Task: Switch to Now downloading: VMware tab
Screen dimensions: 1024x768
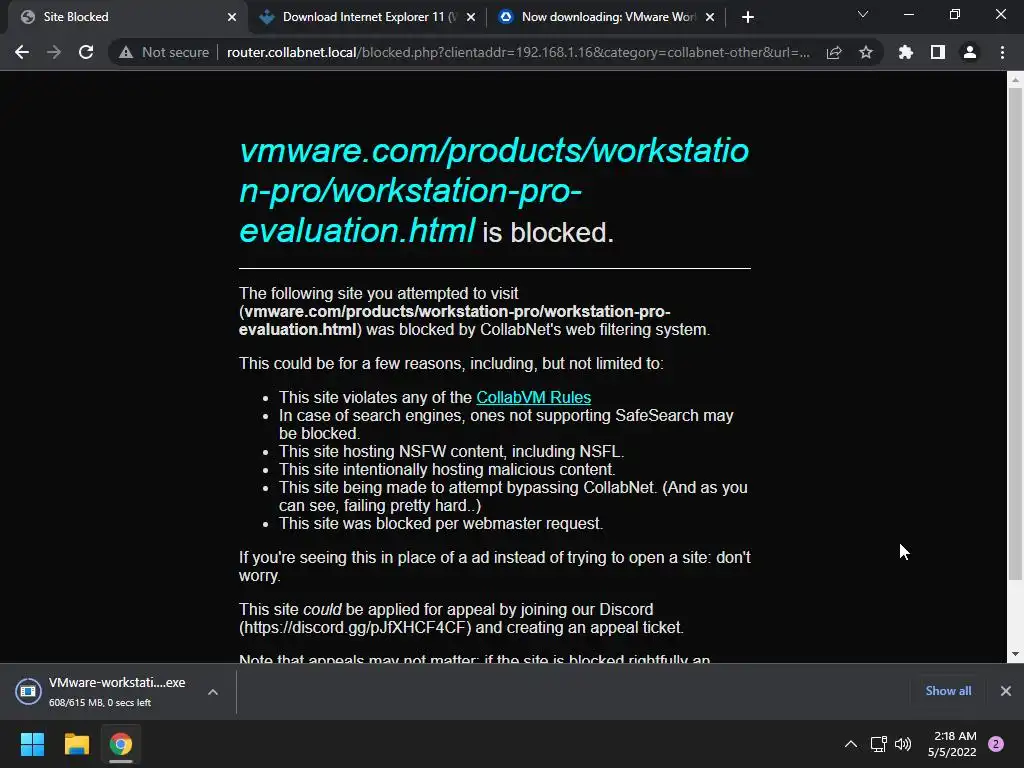Action: pos(607,17)
